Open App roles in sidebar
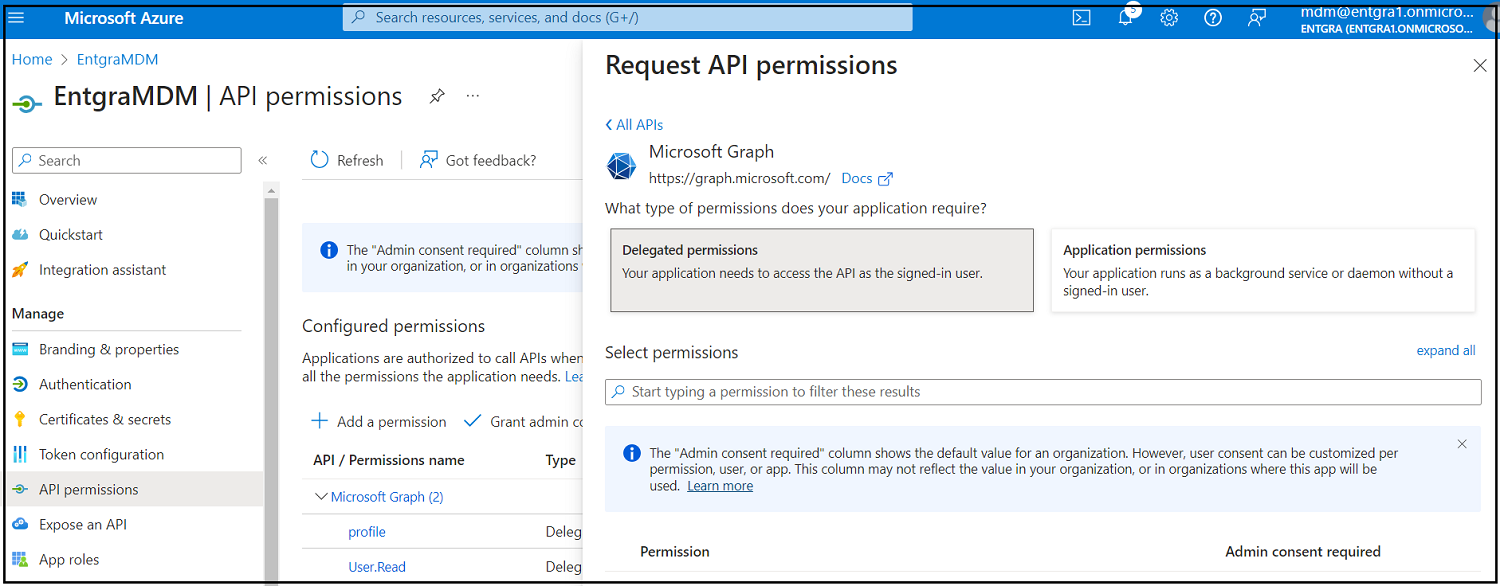 (69, 559)
